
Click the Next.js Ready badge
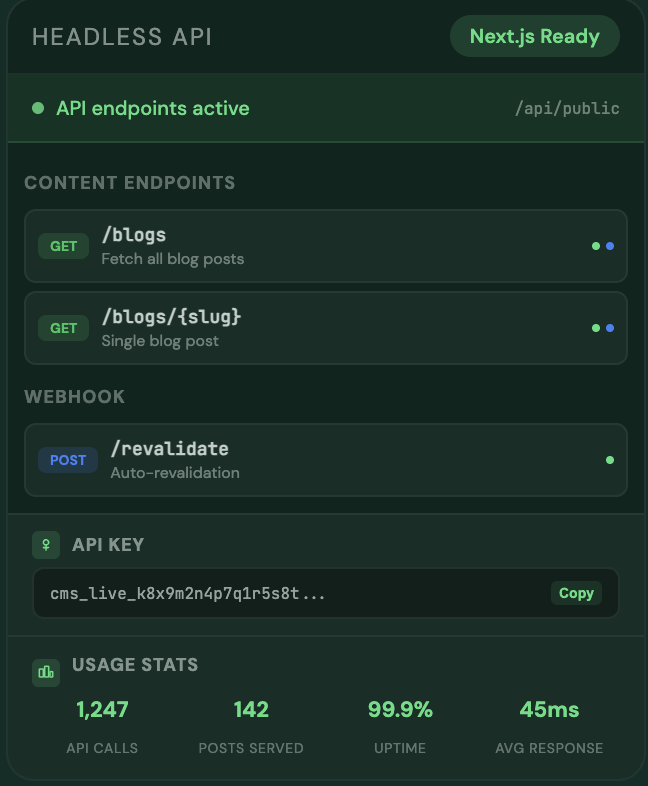pos(534,37)
